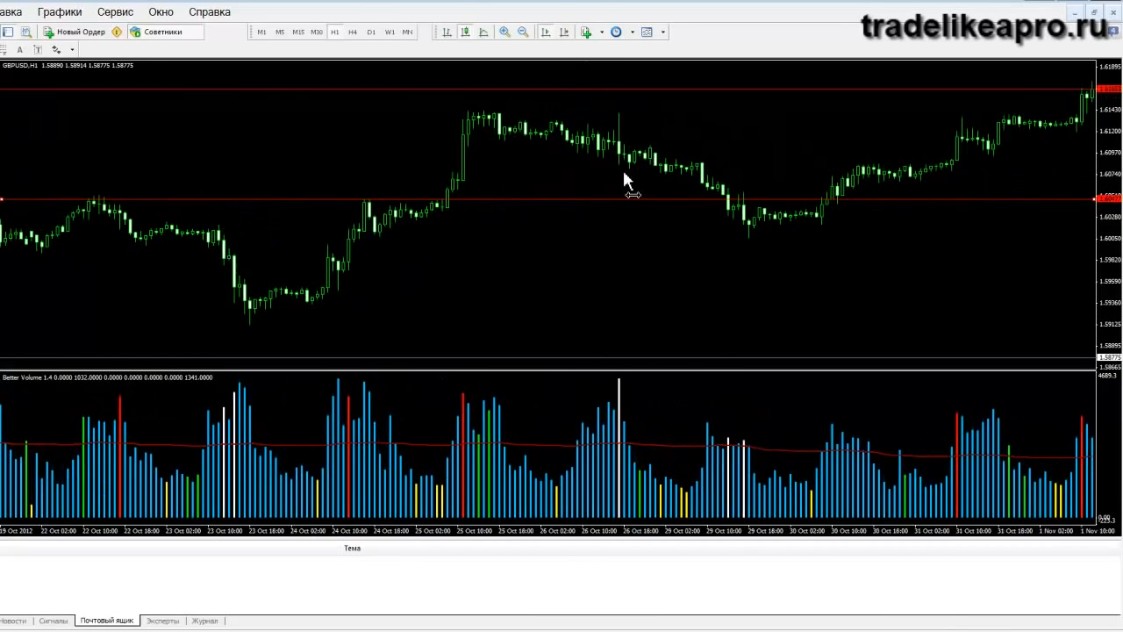Click the zoom out magnifier icon
This screenshot has width=1123, height=632.
(524, 32)
